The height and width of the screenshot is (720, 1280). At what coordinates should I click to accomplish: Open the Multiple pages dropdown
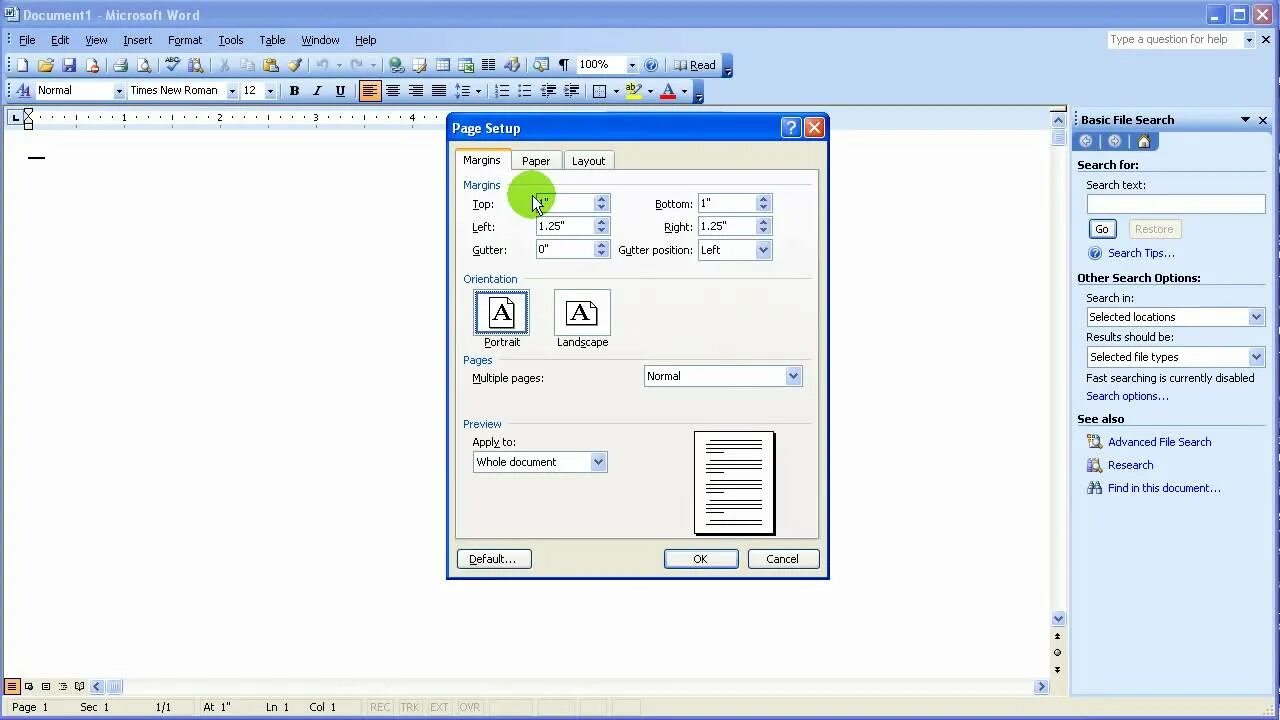coord(793,376)
